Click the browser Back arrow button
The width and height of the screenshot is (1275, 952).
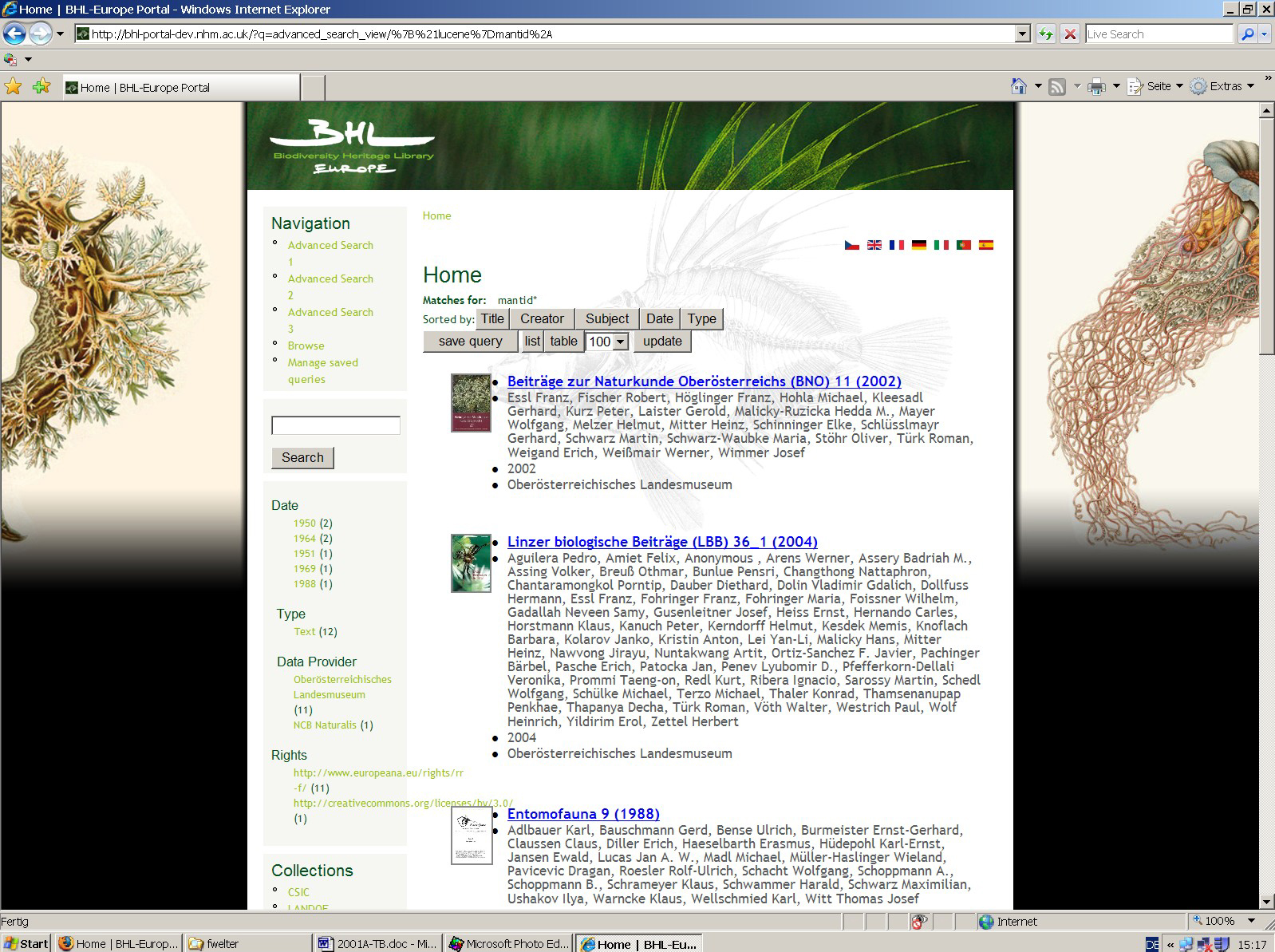coord(14,34)
